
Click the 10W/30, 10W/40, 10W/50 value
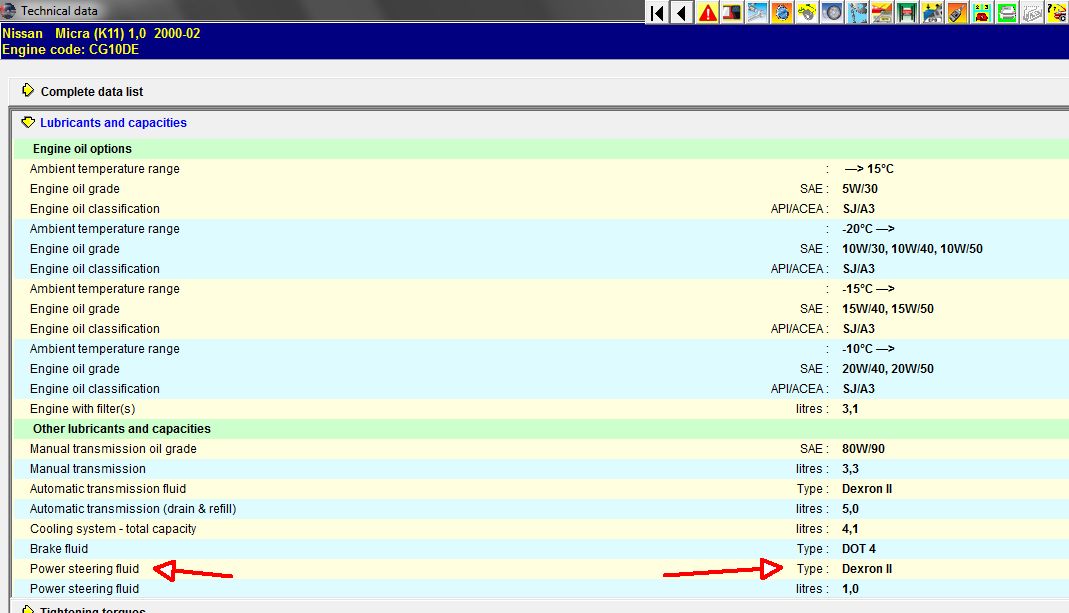click(x=912, y=249)
